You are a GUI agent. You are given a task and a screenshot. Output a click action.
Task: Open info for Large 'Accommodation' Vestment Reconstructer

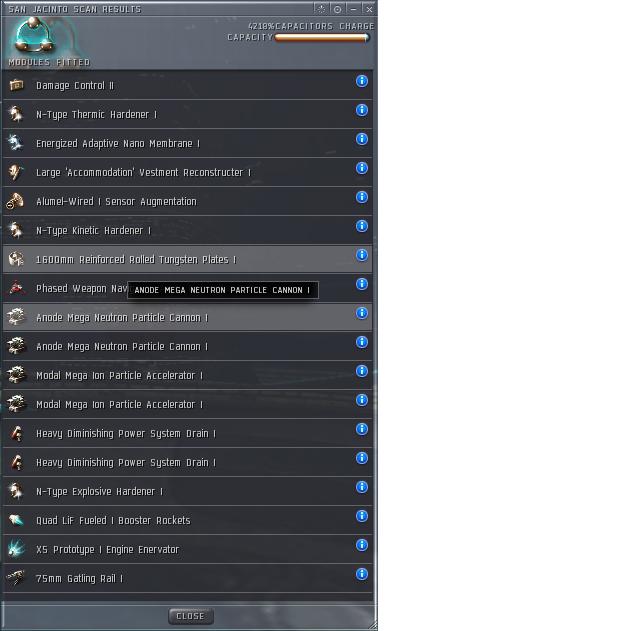(362, 168)
